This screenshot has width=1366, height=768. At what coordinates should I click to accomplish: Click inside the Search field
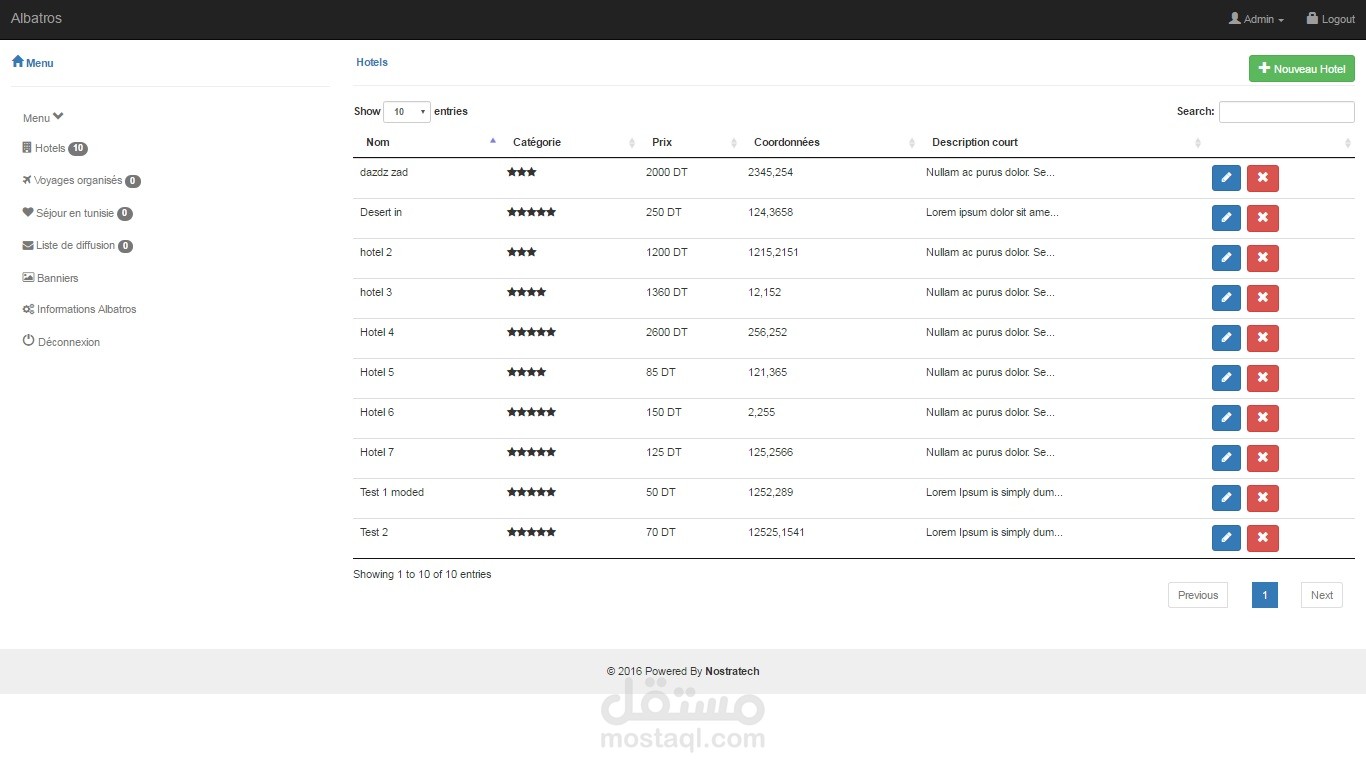(1286, 111)
